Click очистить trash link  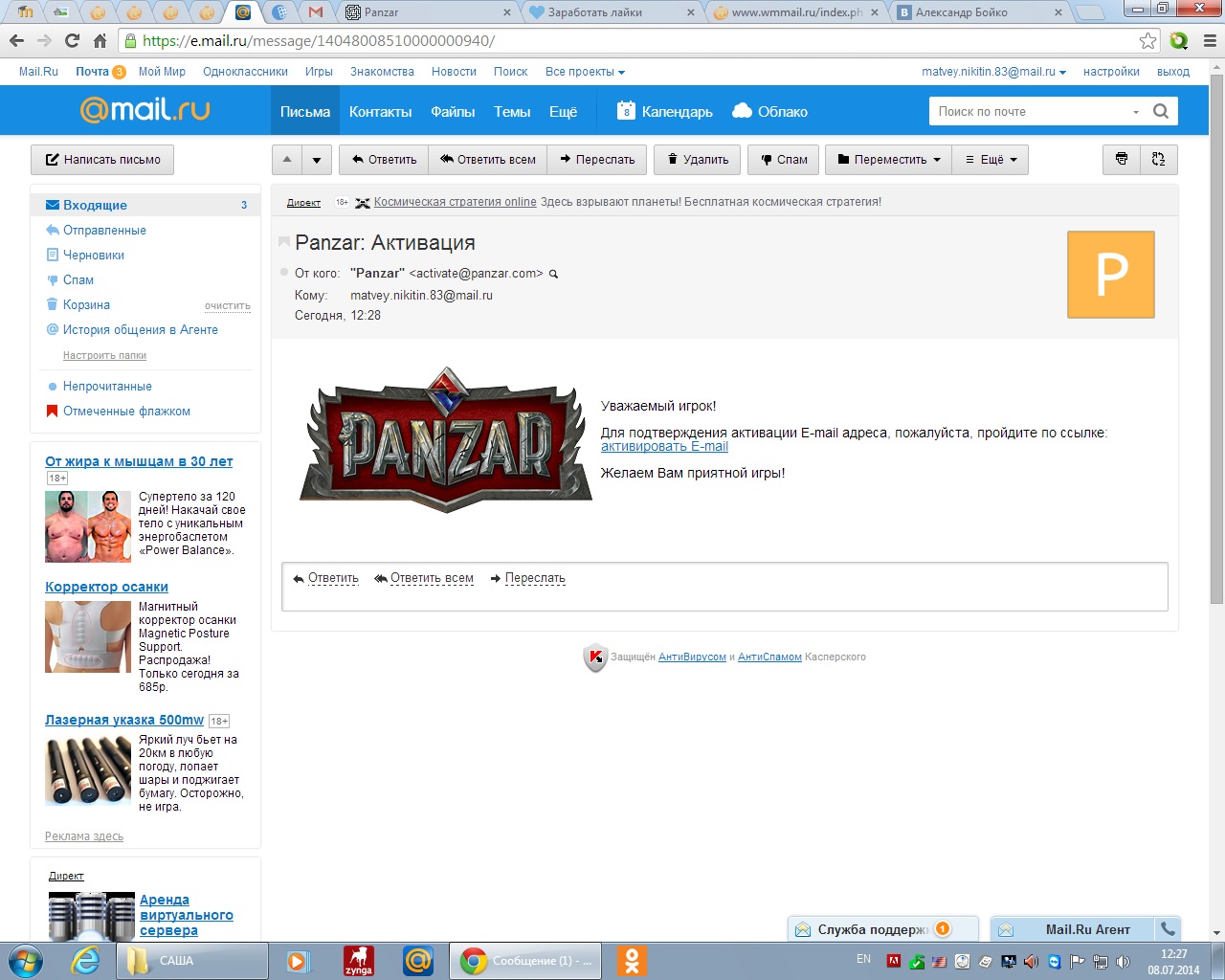point(228,306)
